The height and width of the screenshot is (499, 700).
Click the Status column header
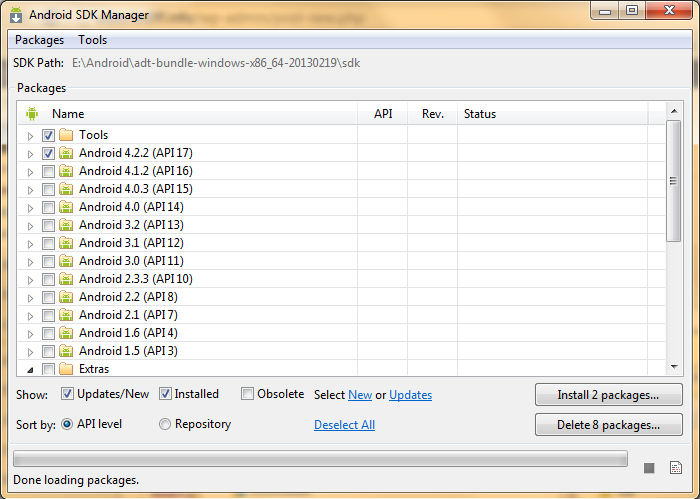click(552, 114)
